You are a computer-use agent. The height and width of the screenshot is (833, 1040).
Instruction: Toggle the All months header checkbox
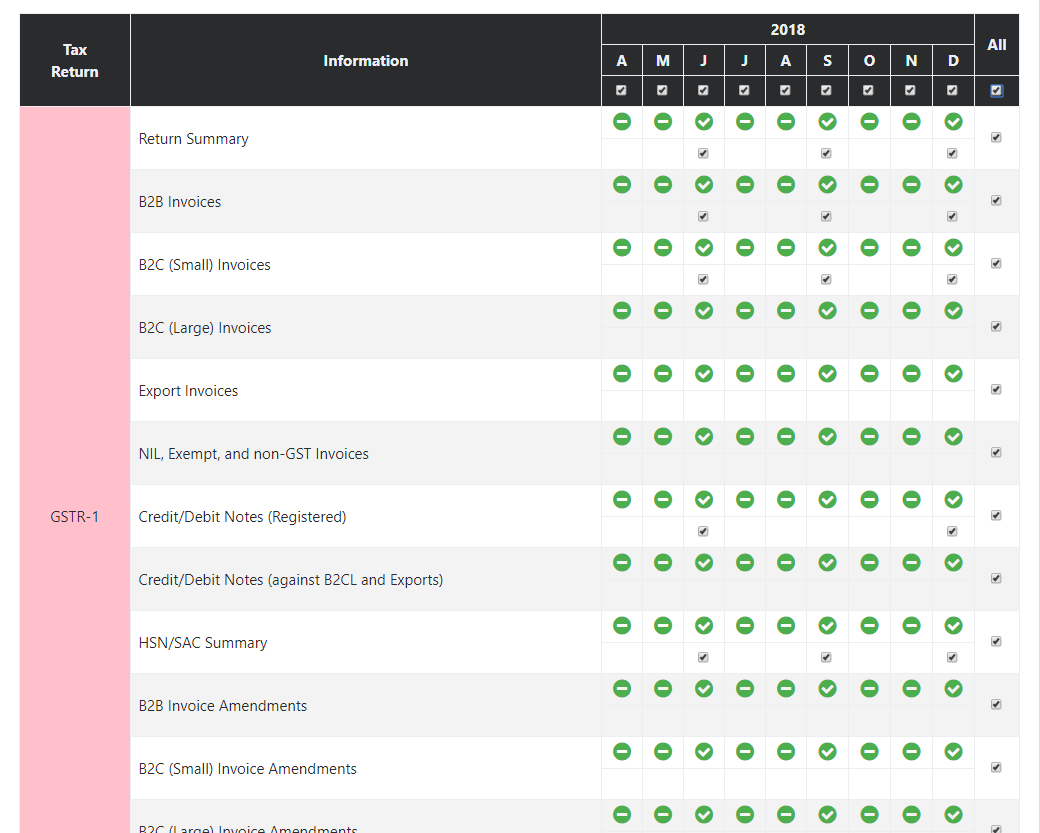coord(996,91)
